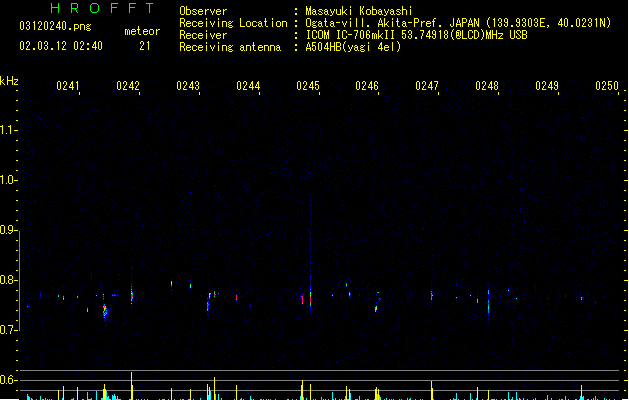Click the 0250 time marker
The width and height of the screenshot is (629, 400).
(x=607, y=86)
